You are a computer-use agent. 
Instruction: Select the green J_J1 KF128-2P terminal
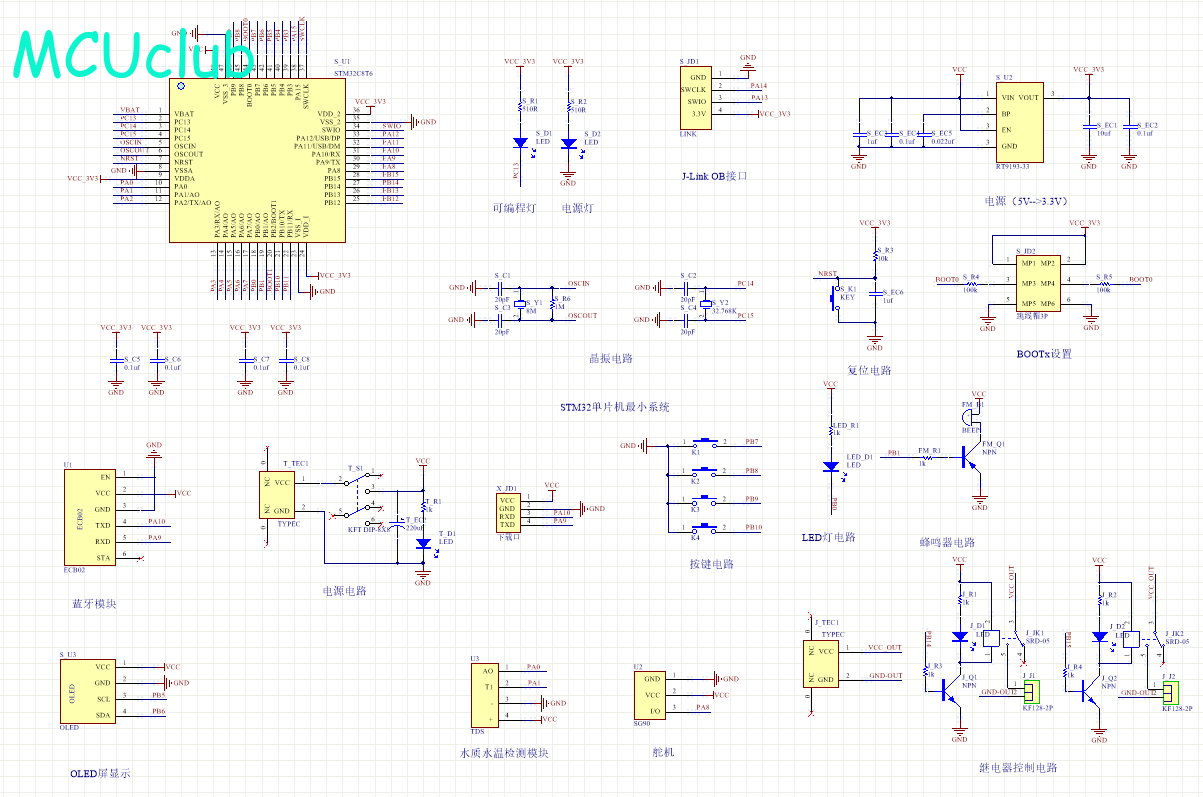(1031, 691)
